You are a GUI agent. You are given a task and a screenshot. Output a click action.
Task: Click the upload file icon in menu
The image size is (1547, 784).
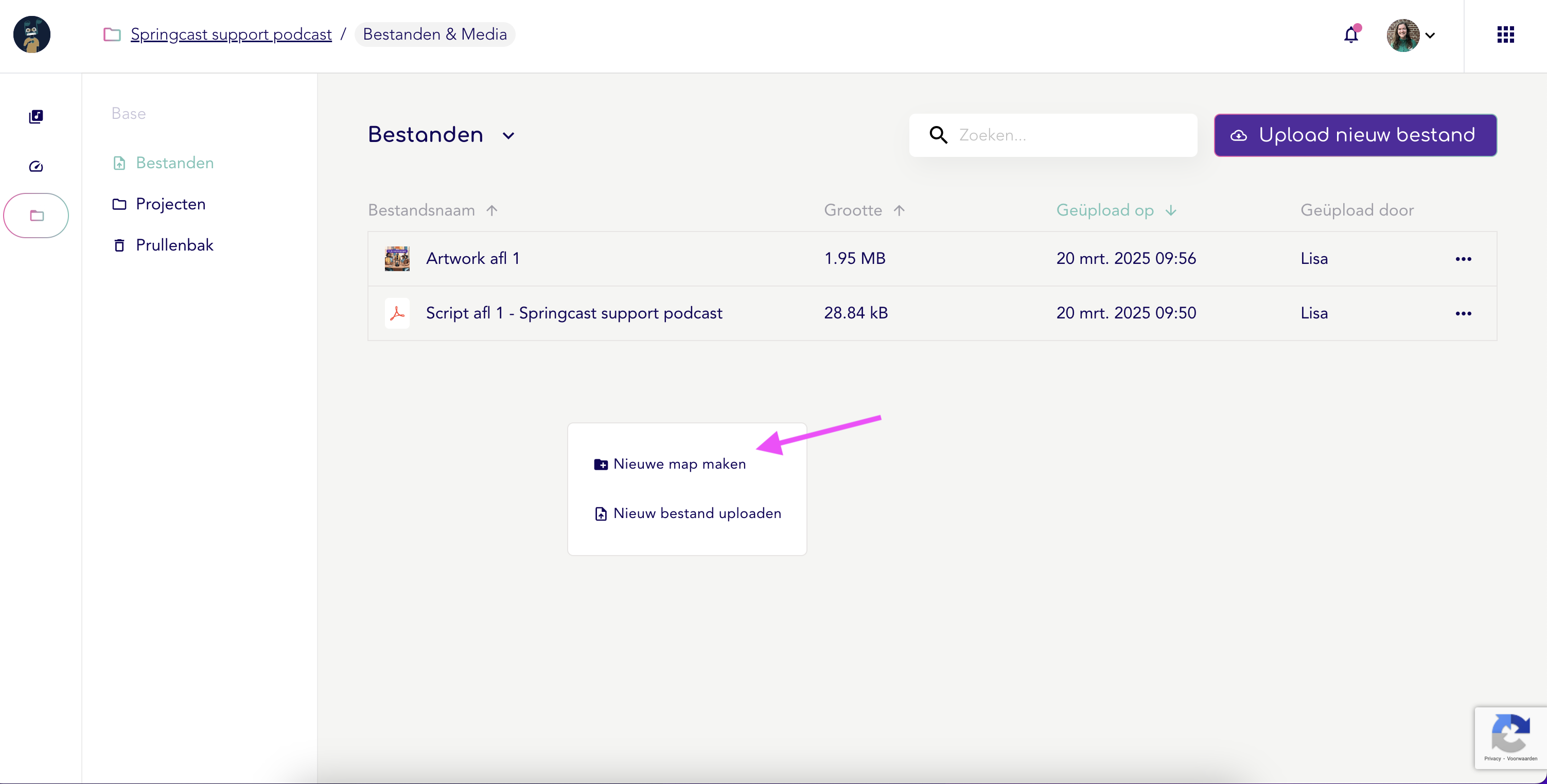click(601, 514)
